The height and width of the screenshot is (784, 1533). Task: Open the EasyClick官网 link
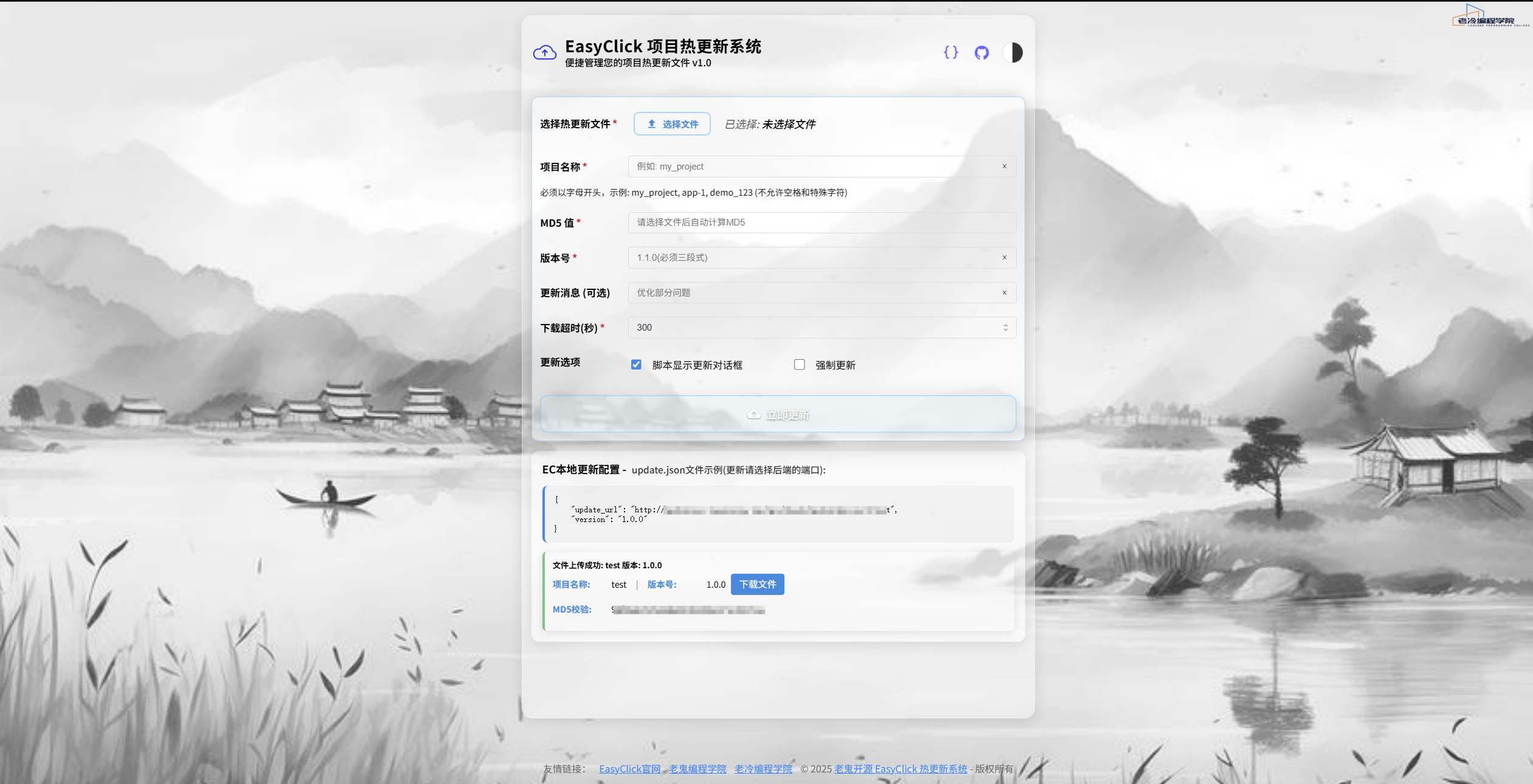click(x=629, y=768)
